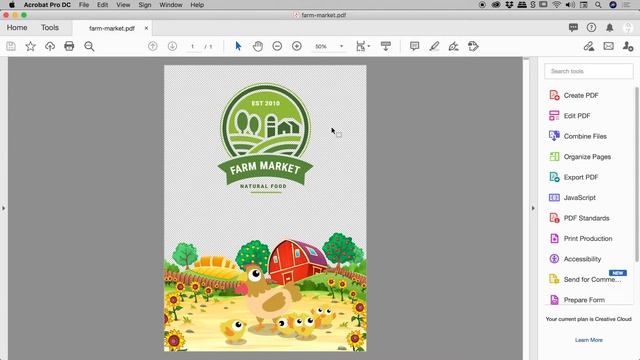Click the Wi-Fi status icon
This screenshot has height=360, width=640.
[556, 5]
